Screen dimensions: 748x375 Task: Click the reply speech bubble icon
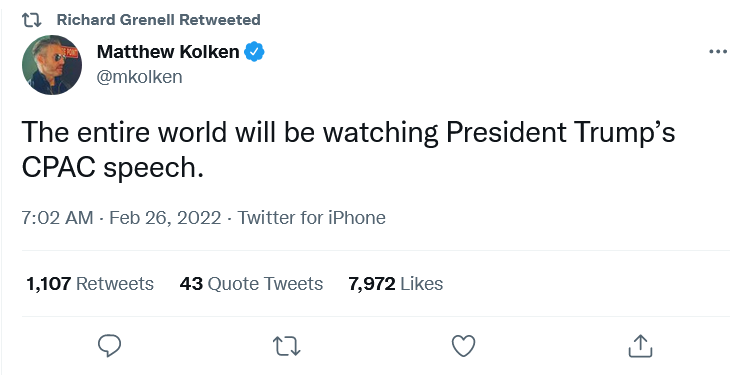click(x=110, y=345)
